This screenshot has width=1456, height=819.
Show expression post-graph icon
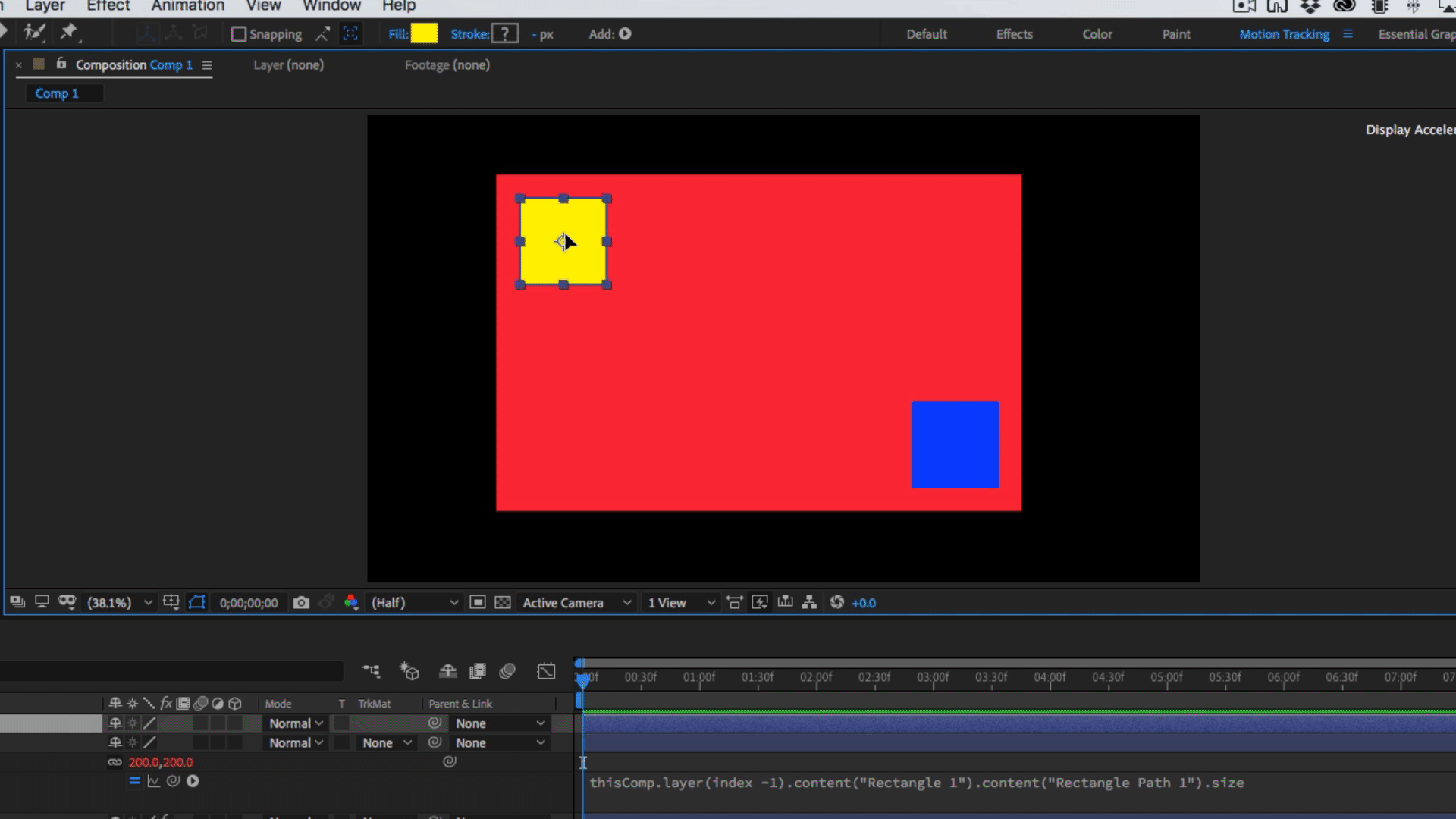tap(154, 781)
